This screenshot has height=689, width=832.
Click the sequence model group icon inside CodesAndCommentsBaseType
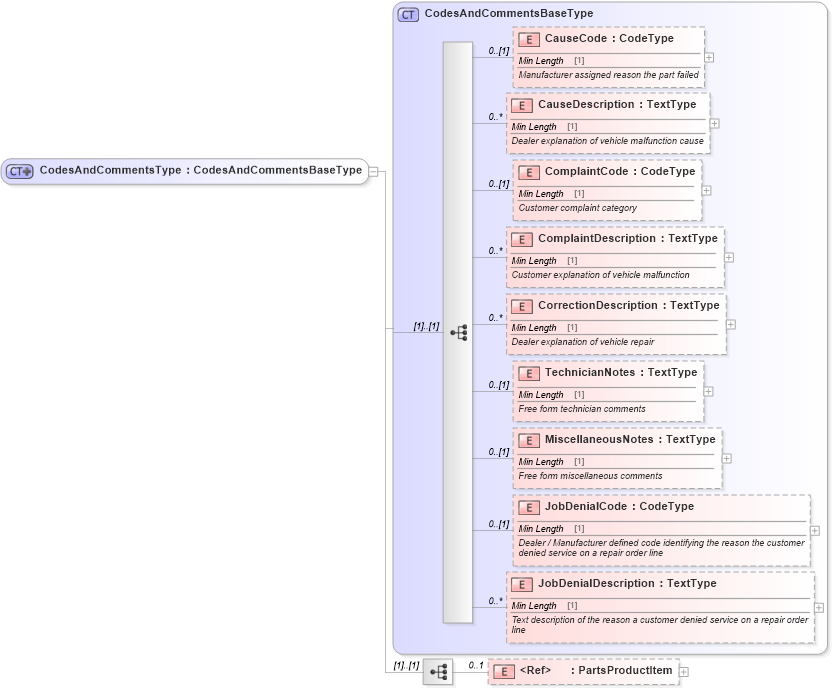pyautogui.click(x=459, y=333)
